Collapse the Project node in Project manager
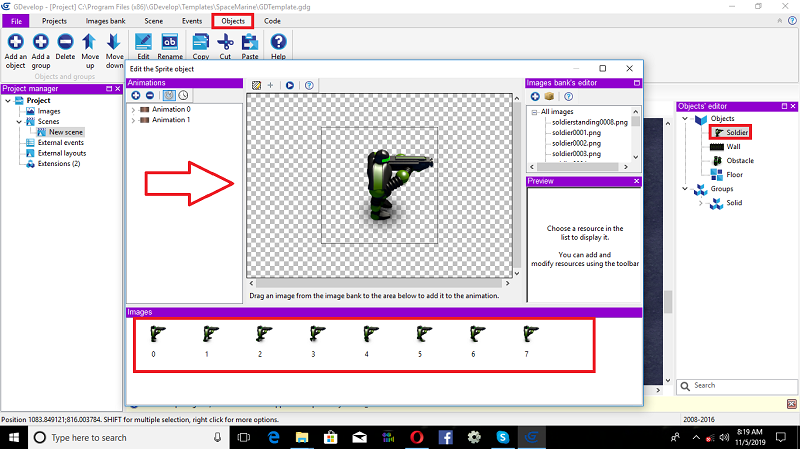Viewport: 800px width, 449px height. coord(8,101)
